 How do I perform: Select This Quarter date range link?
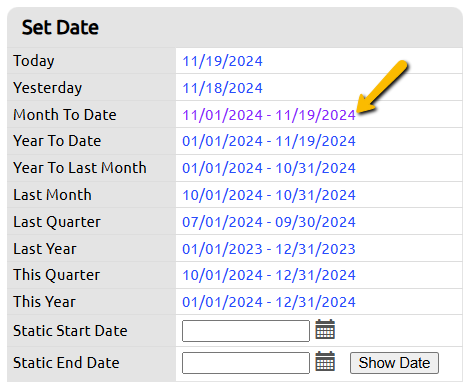[269, 275]
